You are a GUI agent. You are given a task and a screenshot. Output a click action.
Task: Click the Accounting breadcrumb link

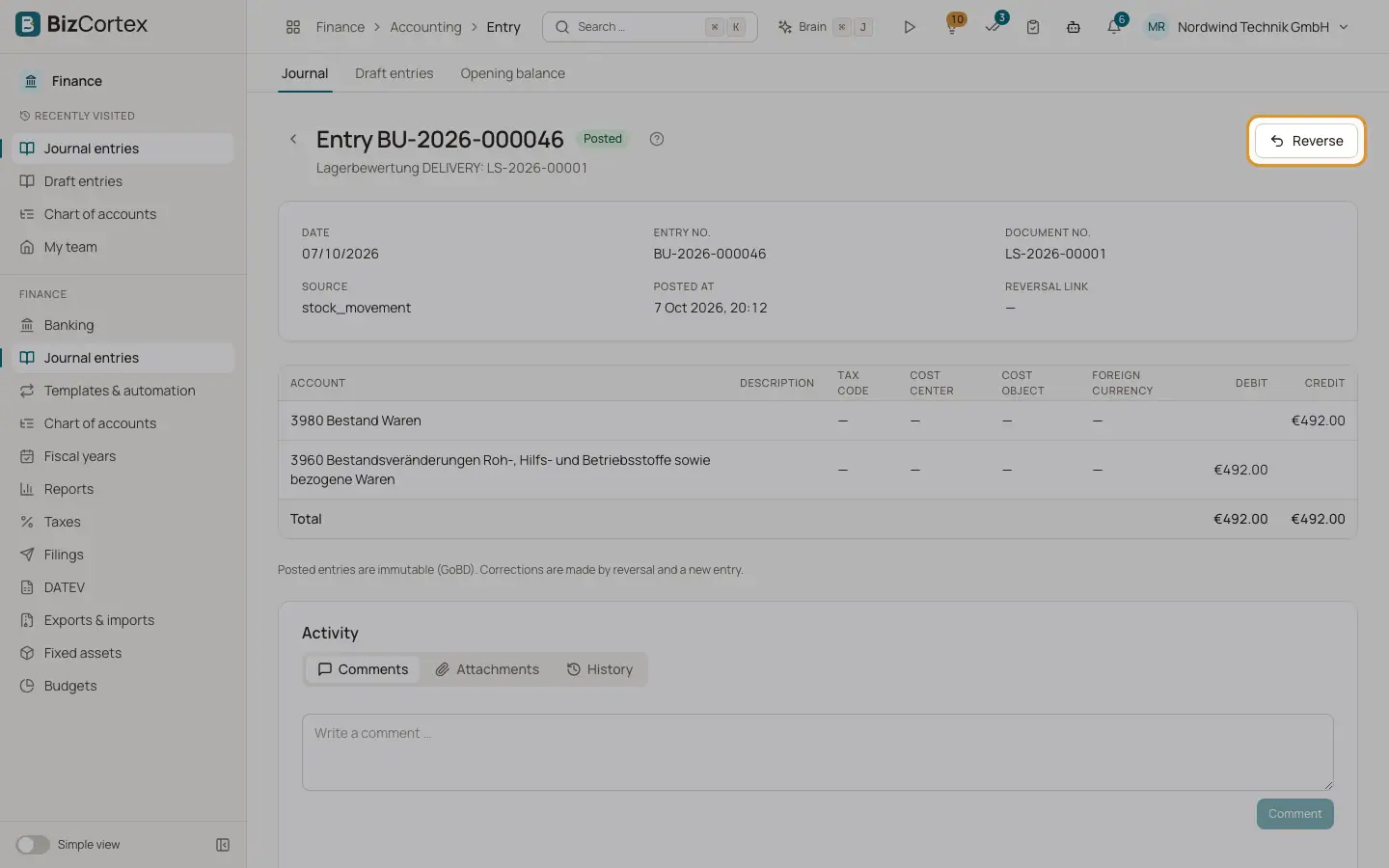425,27
